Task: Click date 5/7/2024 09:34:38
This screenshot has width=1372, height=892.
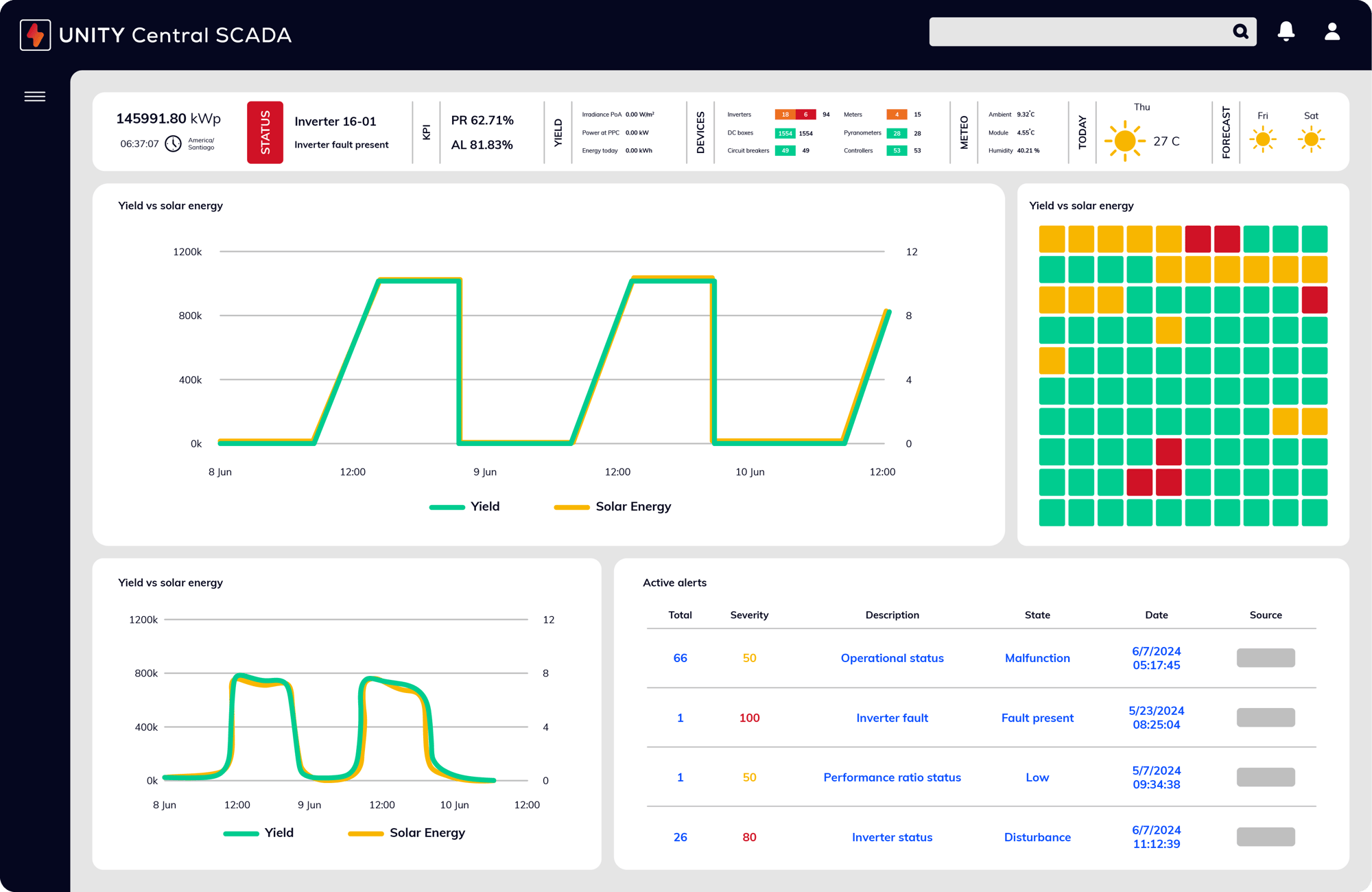Action: [1157, 777]
